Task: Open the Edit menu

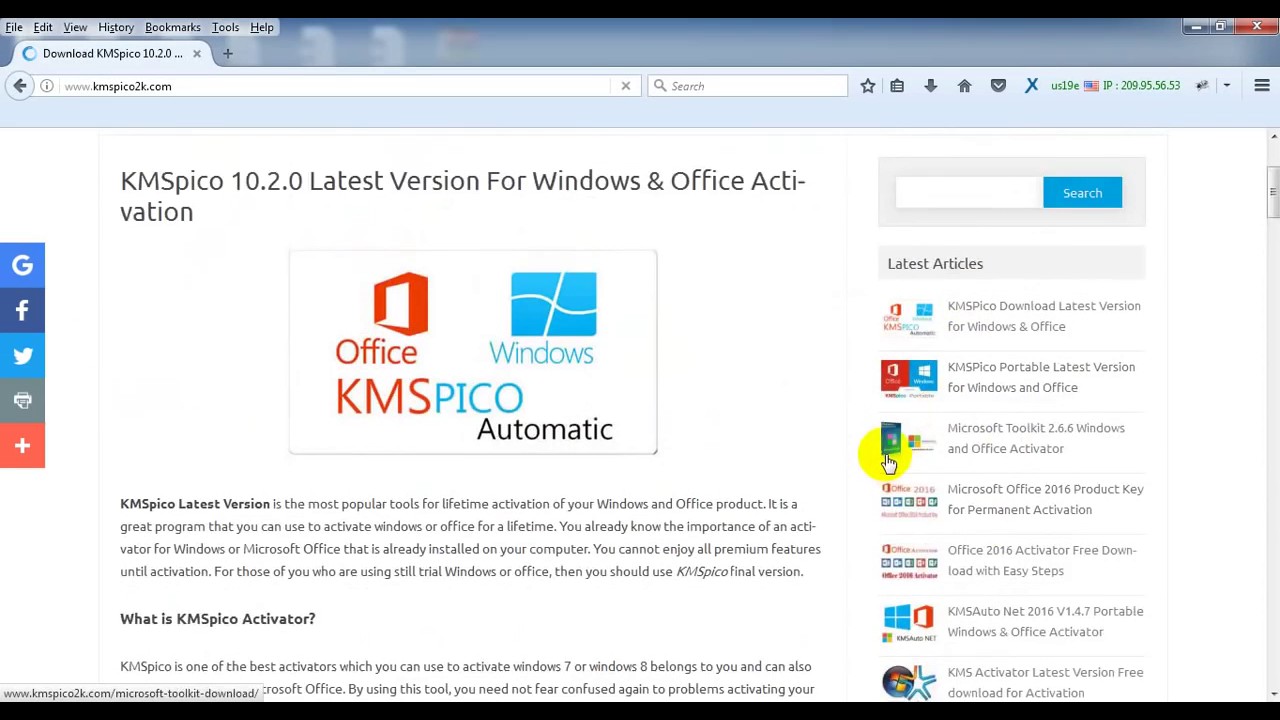Action: [43, 27]
